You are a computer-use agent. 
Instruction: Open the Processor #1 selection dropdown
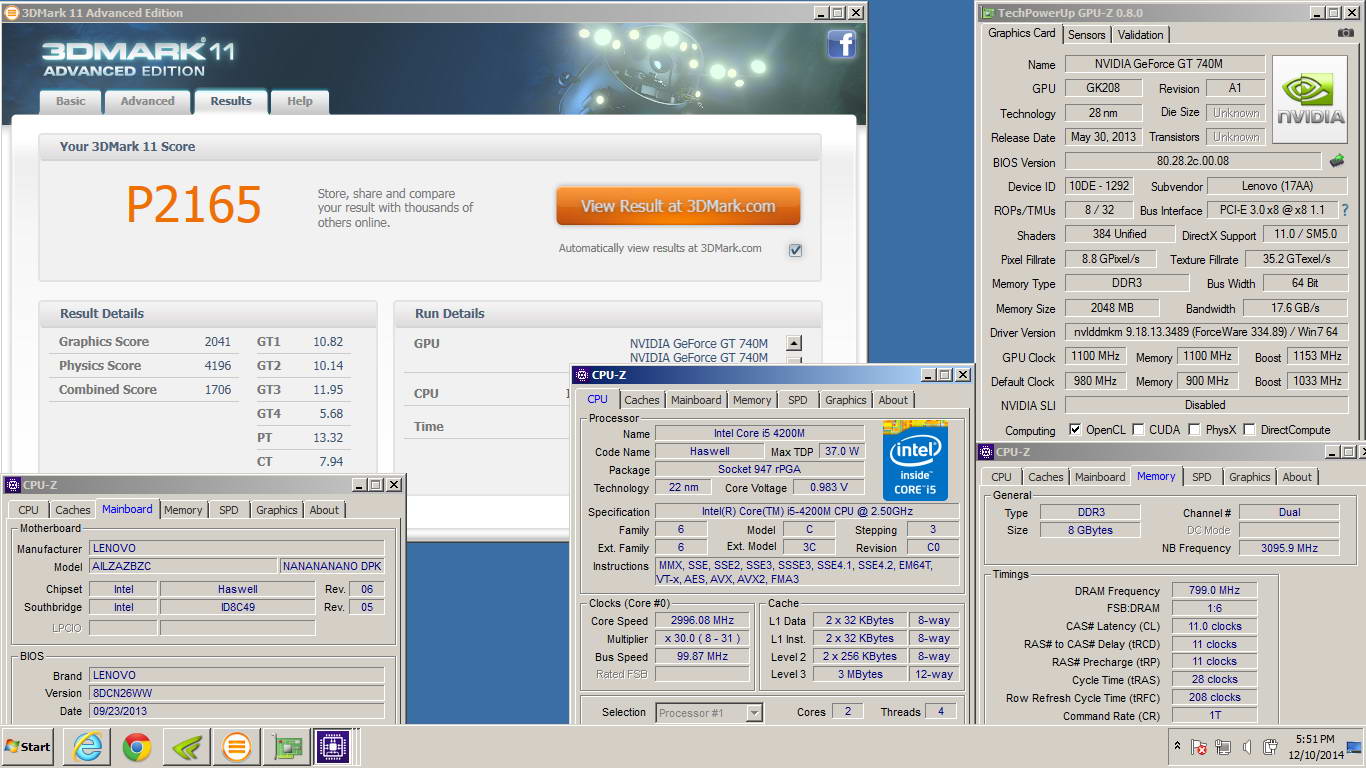point(754,713)
